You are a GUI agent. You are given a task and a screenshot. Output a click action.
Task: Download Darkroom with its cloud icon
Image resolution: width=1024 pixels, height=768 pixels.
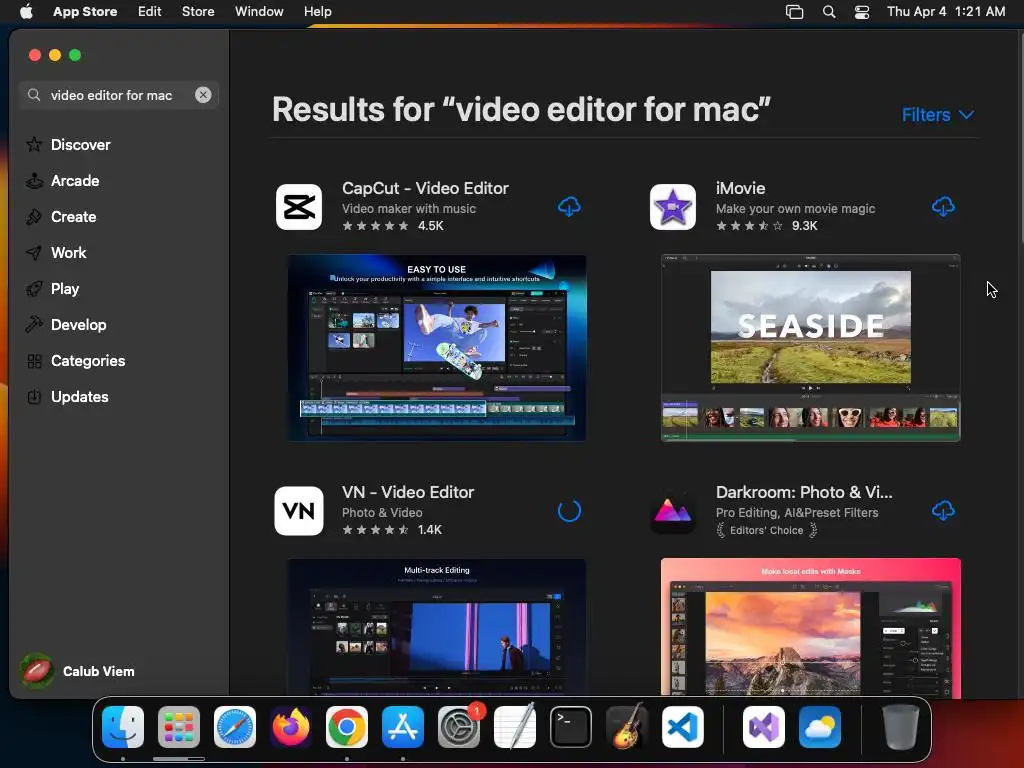(942, 510)
